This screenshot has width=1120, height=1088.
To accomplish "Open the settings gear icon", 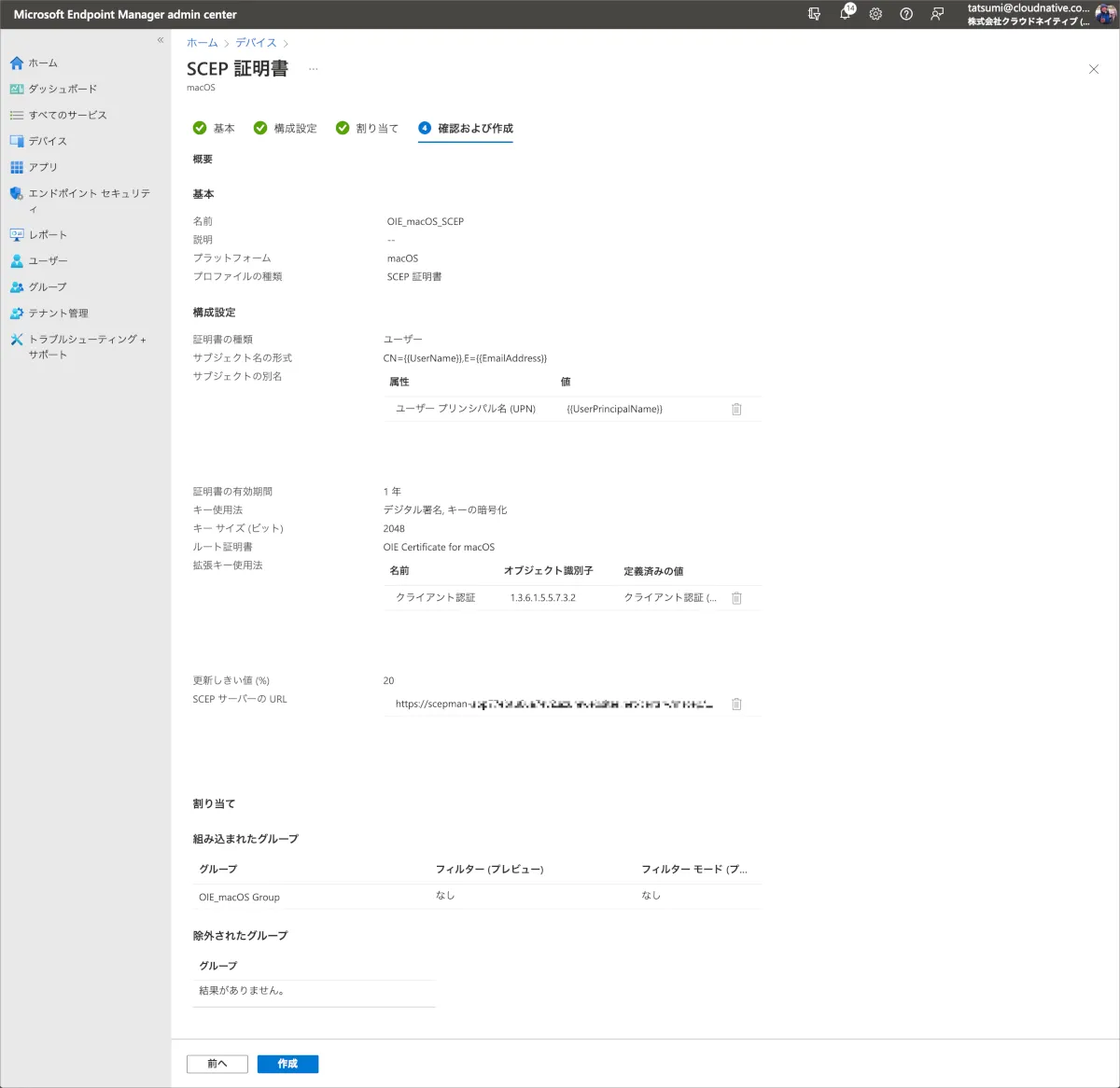I will [875, 14].
